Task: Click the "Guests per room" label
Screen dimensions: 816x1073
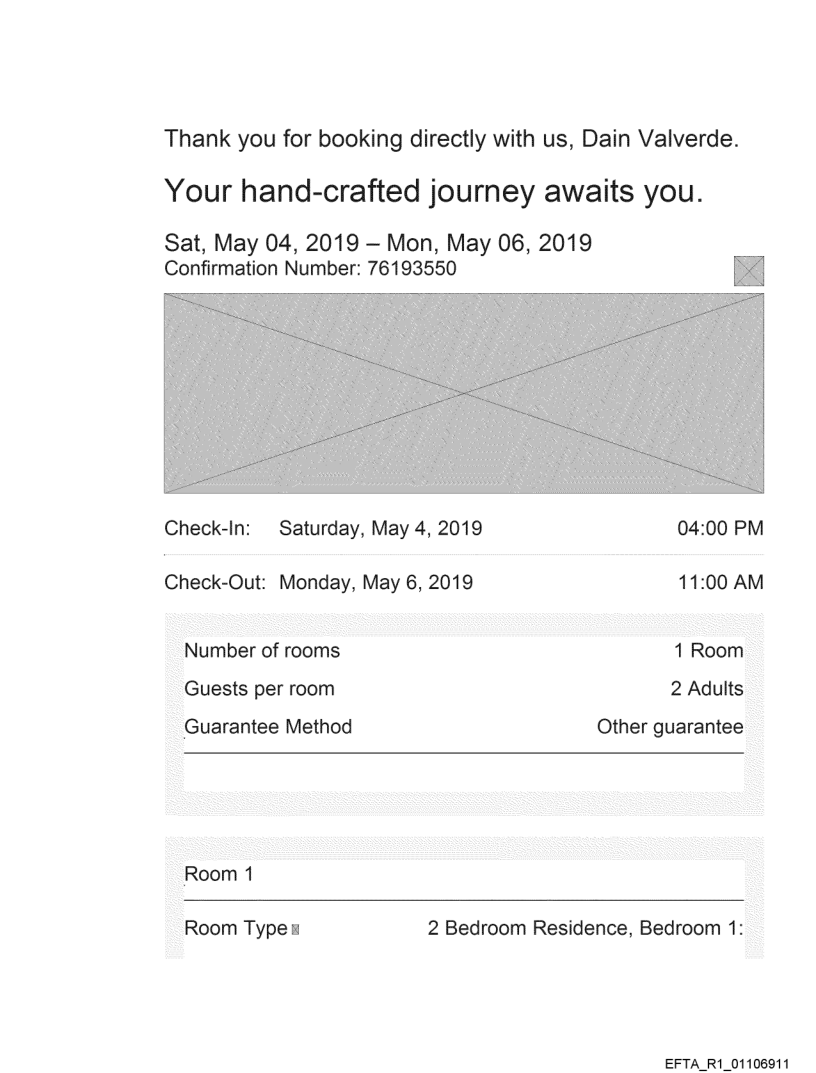Action: [259, 689]
